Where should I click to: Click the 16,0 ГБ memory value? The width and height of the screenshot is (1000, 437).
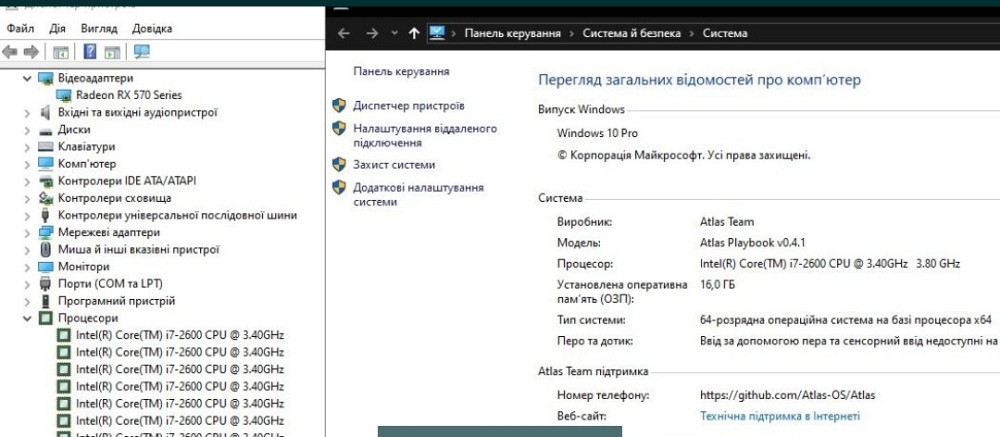coord(717,285)
